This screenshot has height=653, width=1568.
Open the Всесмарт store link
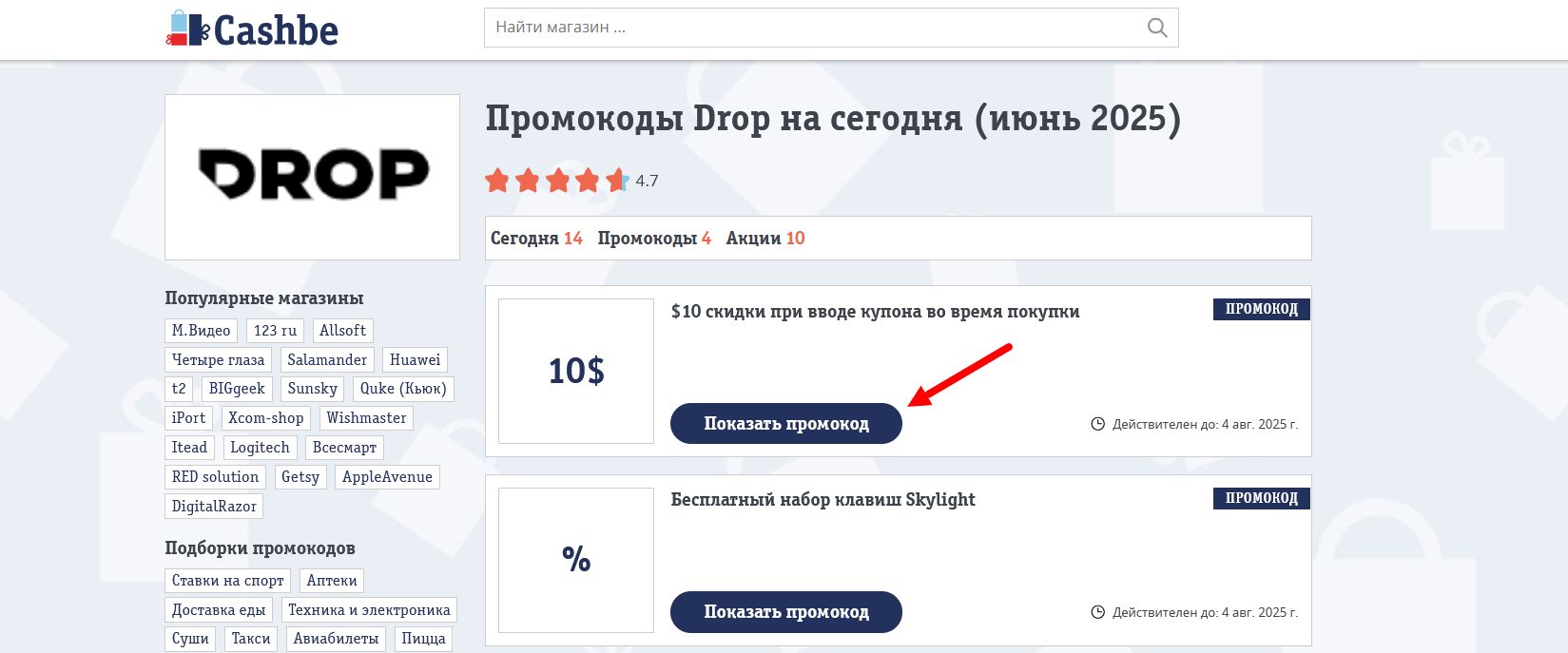click(x=344, y=448)
